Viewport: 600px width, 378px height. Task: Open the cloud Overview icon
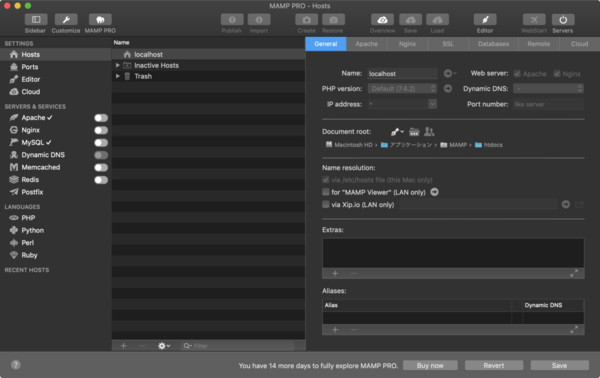pyautogui.click(x=382, y=20)
